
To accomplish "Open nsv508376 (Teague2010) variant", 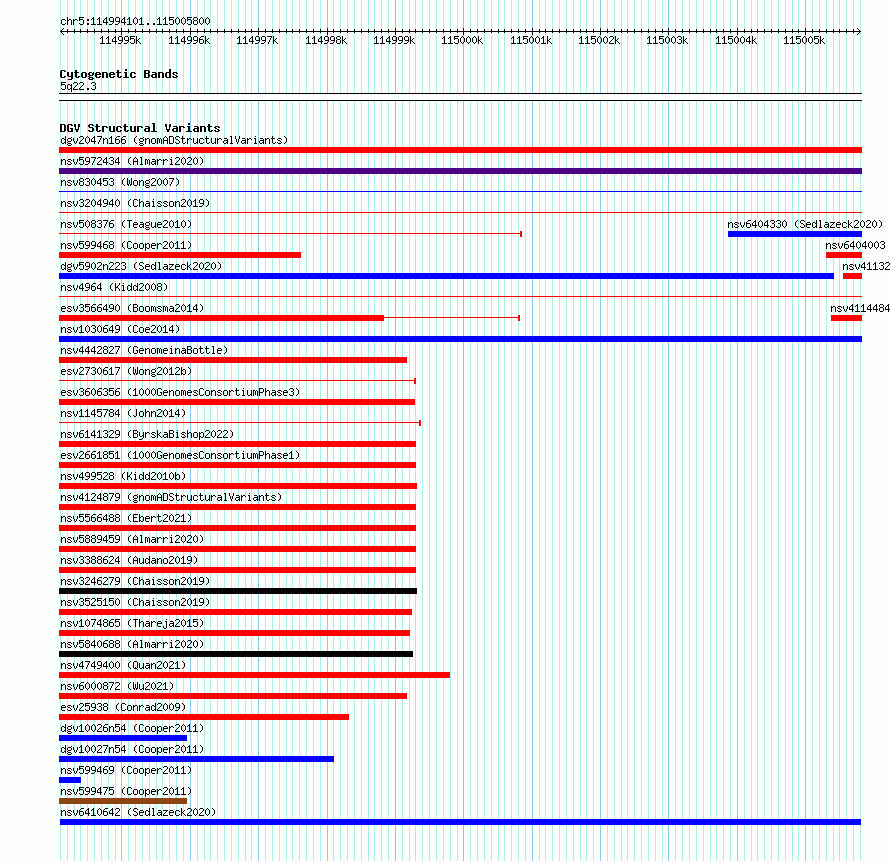I will [x=126, y=224].
